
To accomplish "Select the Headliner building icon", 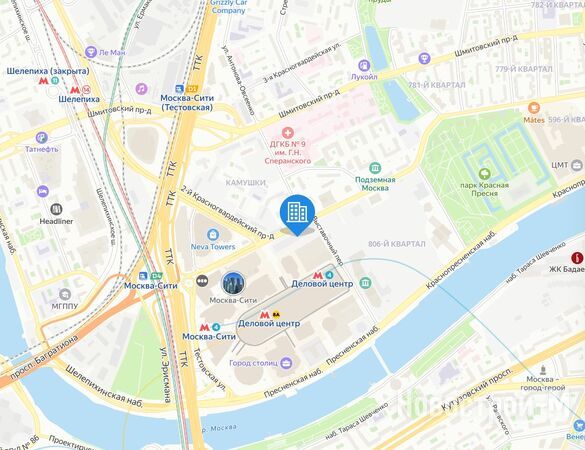I will coord(56,209).
